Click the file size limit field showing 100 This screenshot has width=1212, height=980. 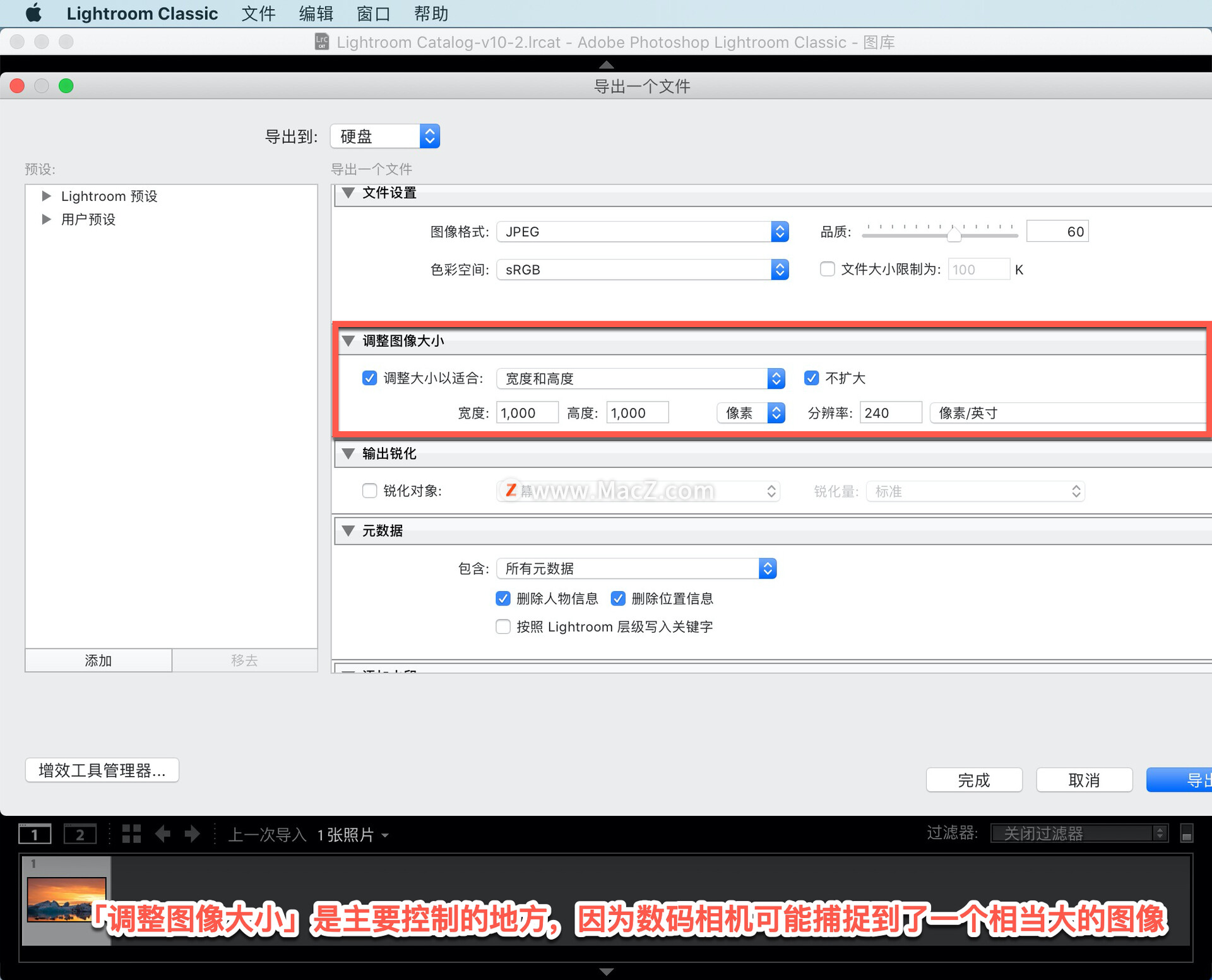(x=978, y=270)
